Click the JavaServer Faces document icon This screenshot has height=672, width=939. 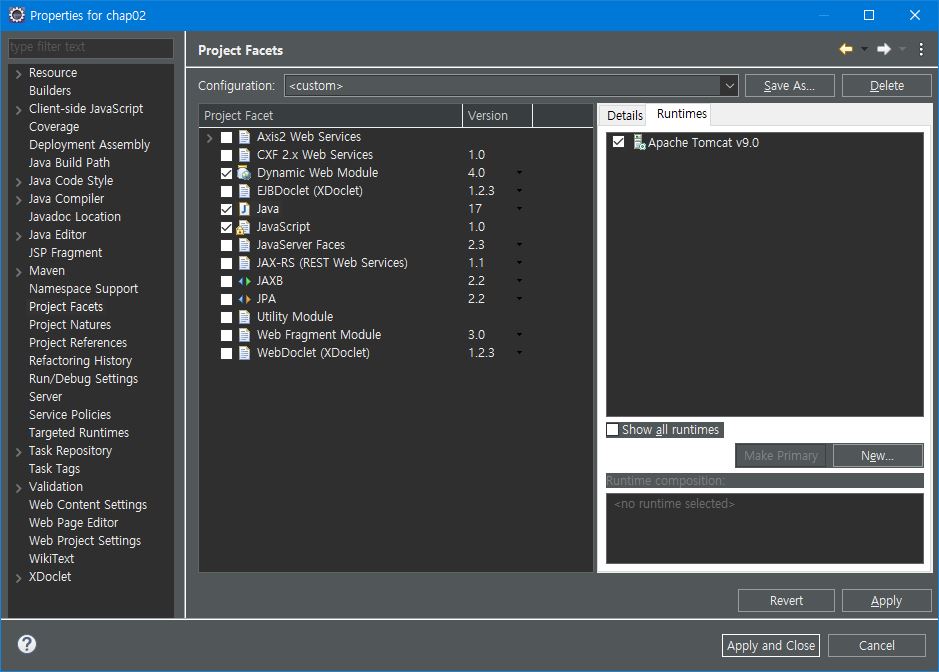click(244, 245)
